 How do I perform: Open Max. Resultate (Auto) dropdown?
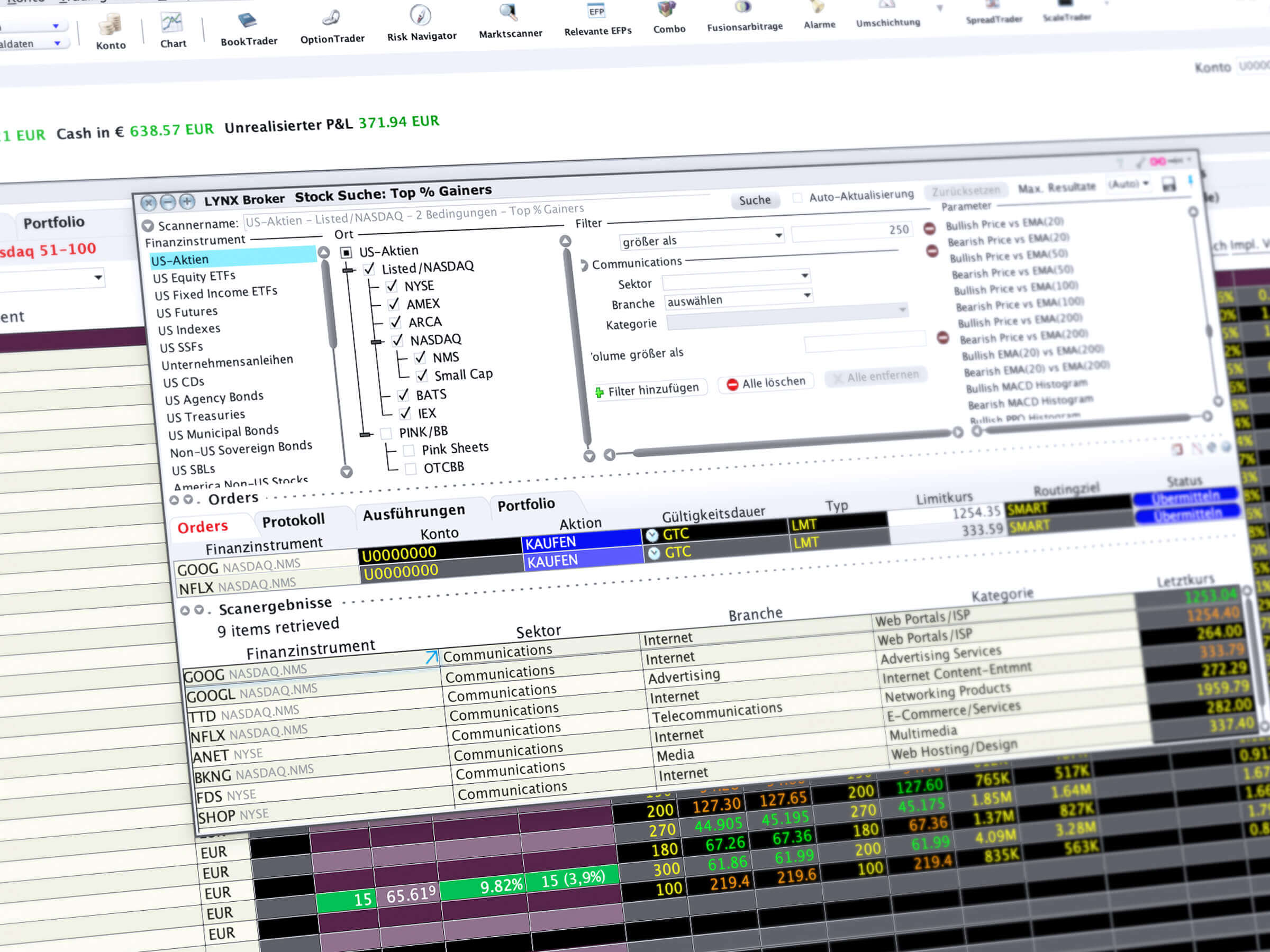coord(1129,184)
